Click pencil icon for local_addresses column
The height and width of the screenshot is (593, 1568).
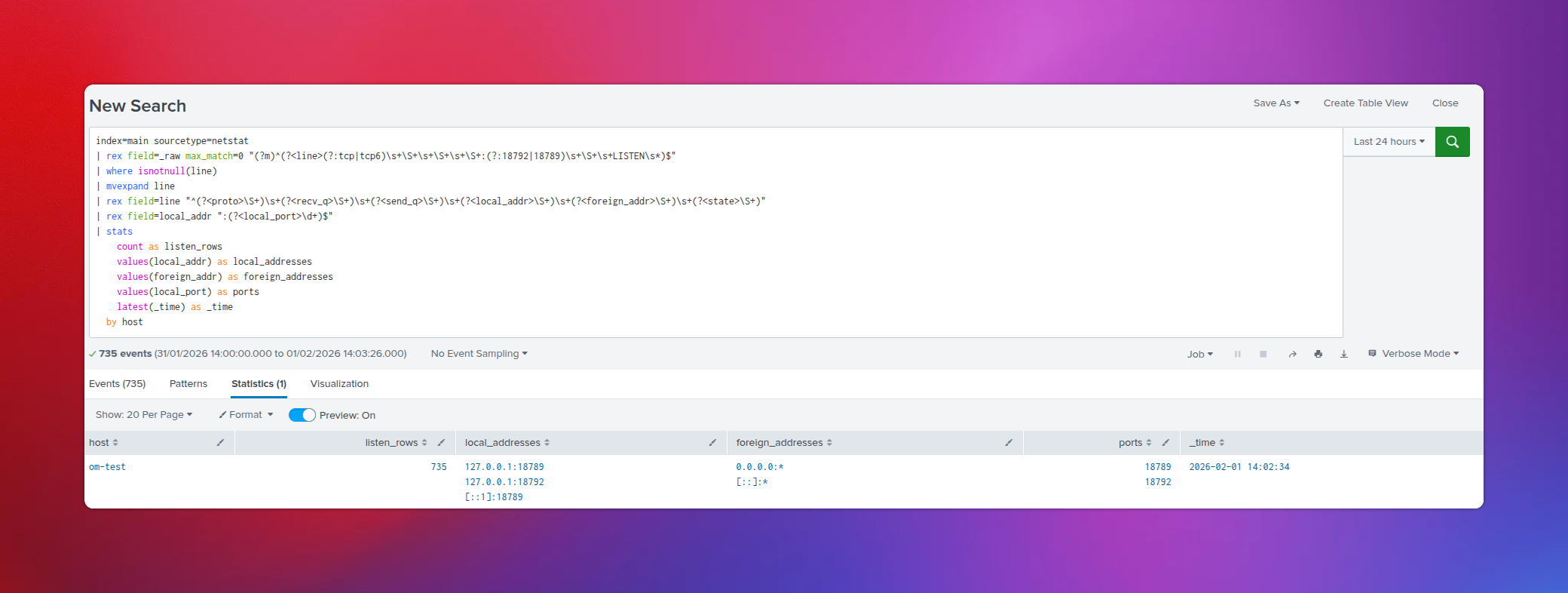(712, 443)
